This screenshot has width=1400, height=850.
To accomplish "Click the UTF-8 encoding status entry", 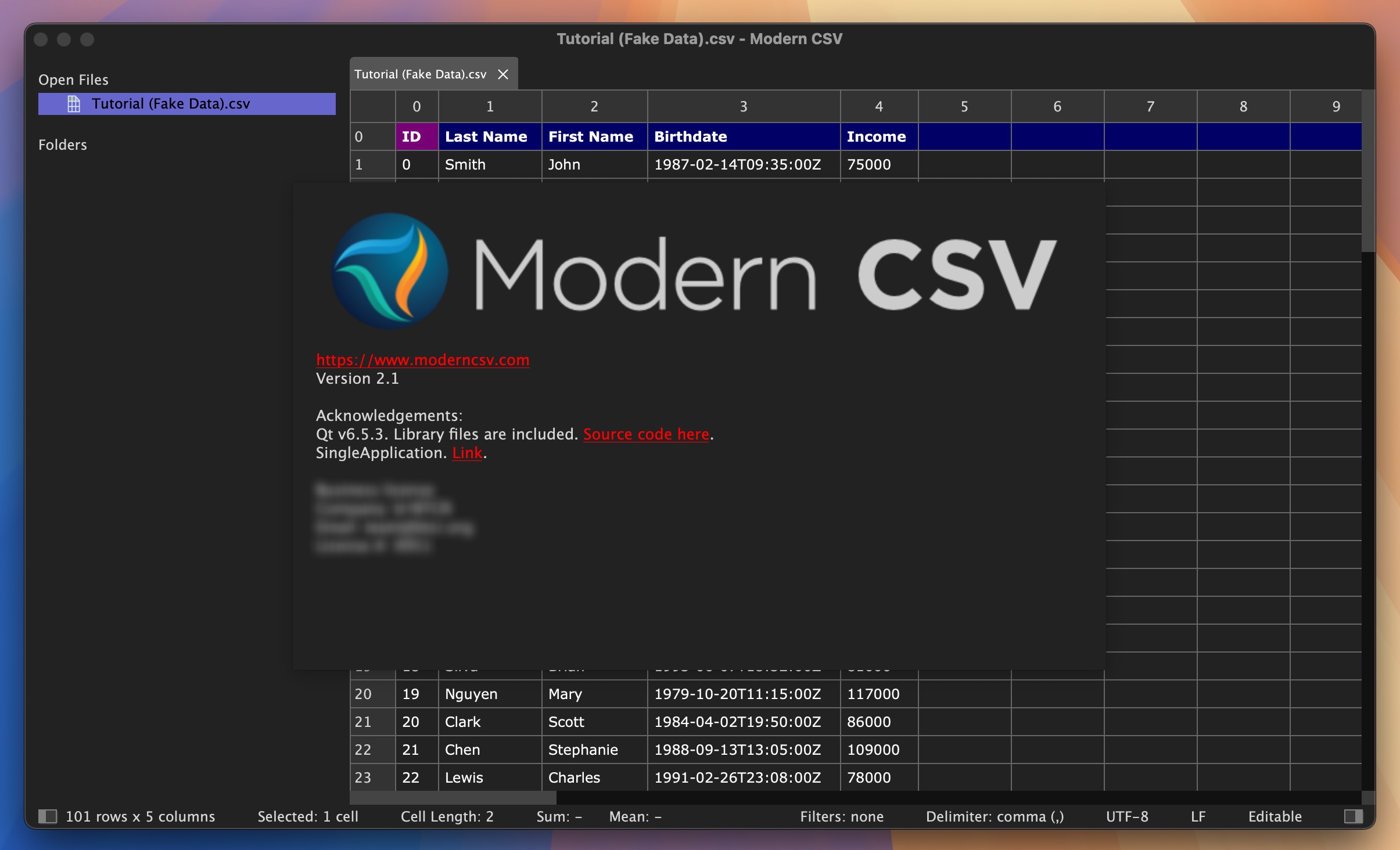I will coord(1127,816).
